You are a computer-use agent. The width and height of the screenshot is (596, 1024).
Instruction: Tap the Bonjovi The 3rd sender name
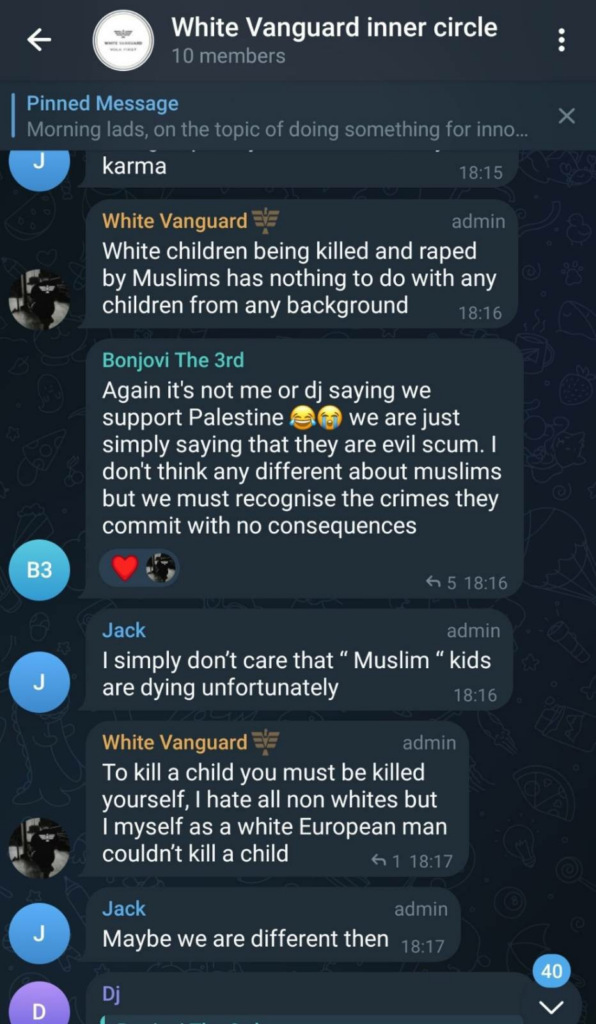pyautogui.click(x=173, y=360)
